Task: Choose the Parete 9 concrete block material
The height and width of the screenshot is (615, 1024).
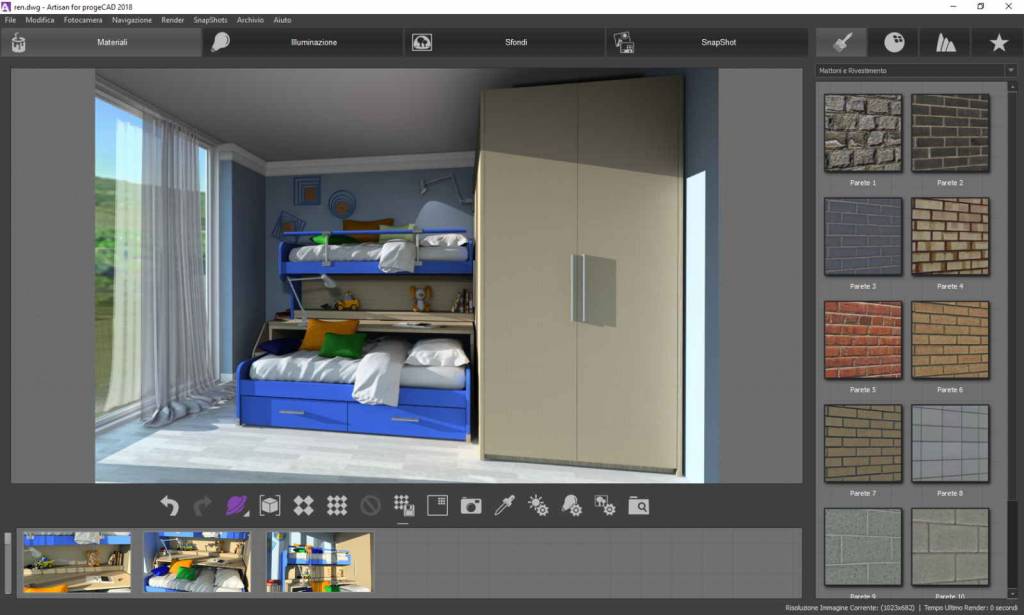Action: click(863, 546)
